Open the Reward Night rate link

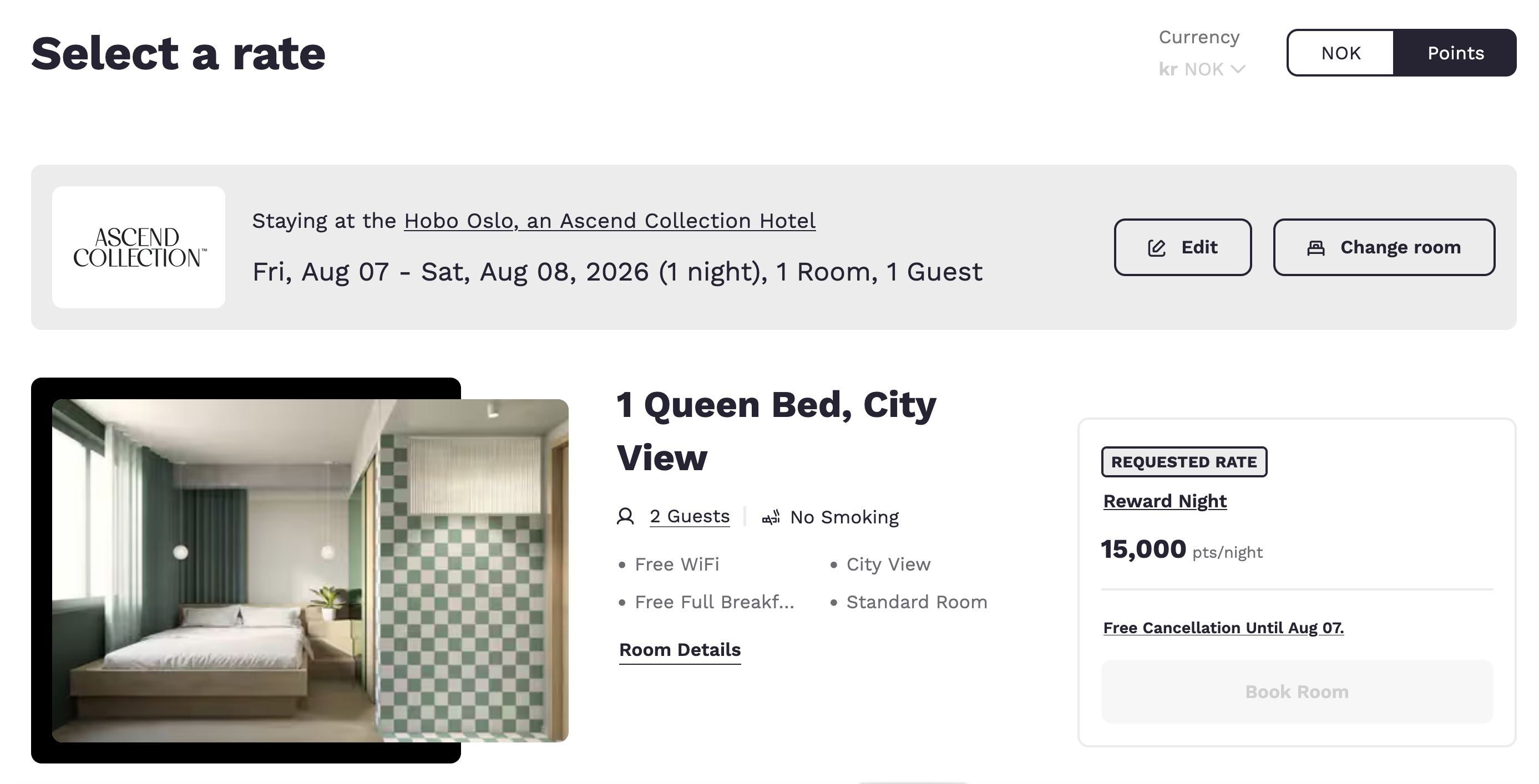click(x=1165, y=501)
